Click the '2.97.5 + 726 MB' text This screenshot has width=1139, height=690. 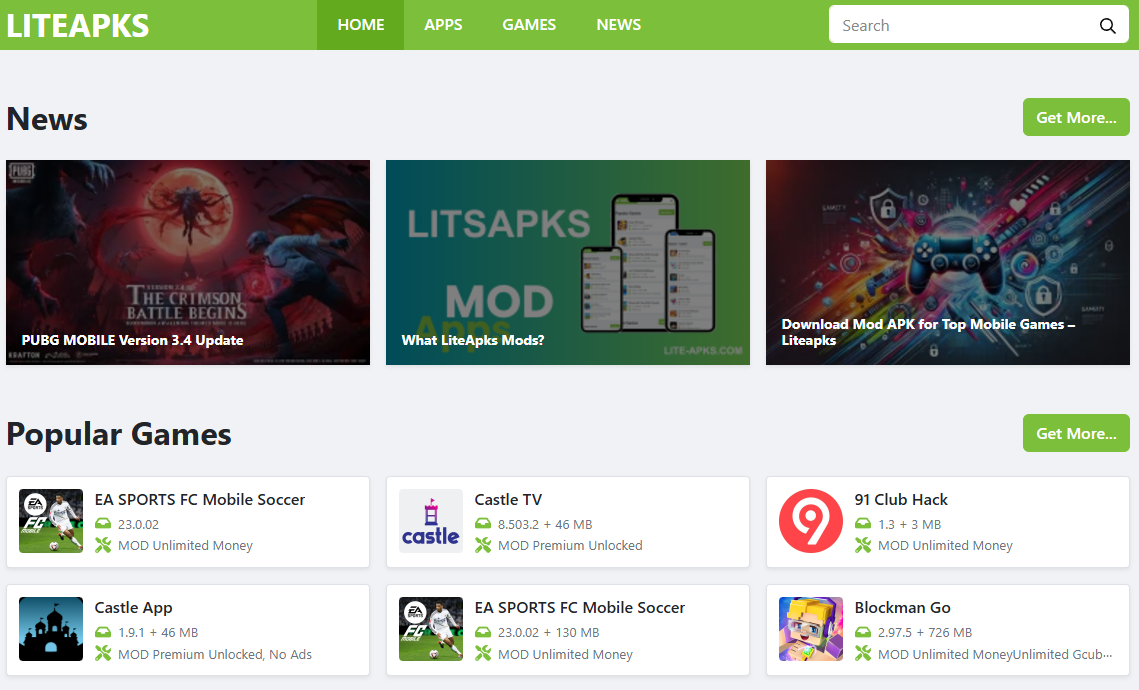pos(925,633)
